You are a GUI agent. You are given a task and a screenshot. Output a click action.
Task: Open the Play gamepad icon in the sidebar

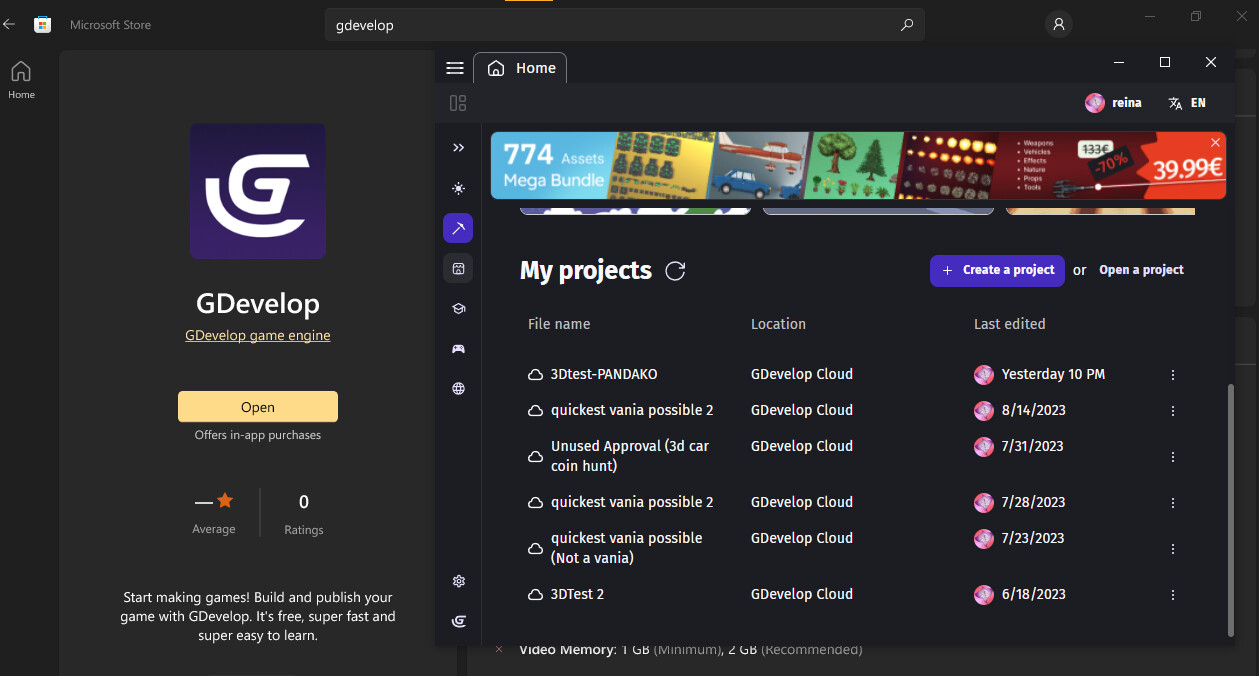pyautogui.click(x=458, y=348)
